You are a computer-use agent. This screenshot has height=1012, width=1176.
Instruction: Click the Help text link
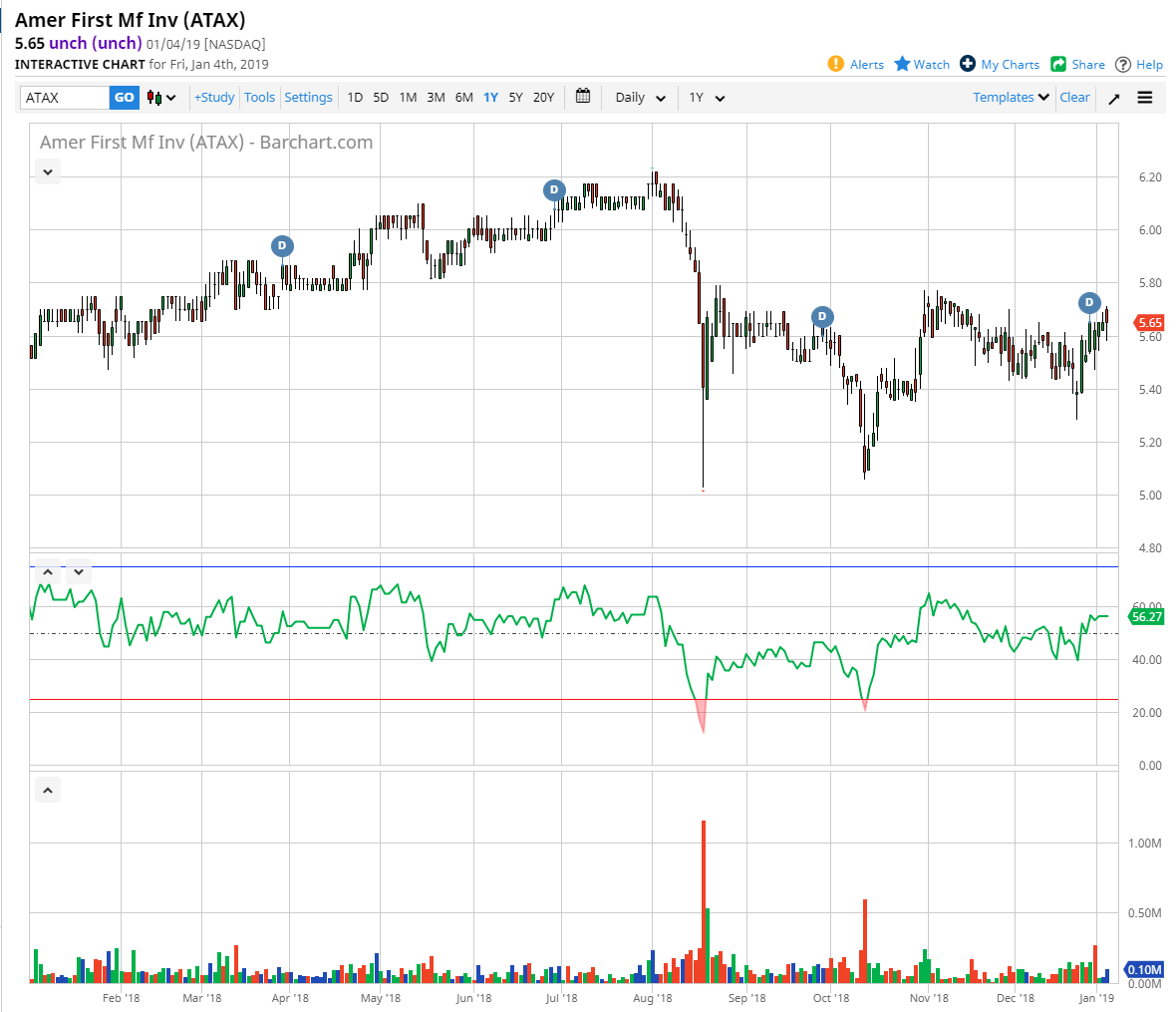pyautogui.click(x=1149, y=65)
